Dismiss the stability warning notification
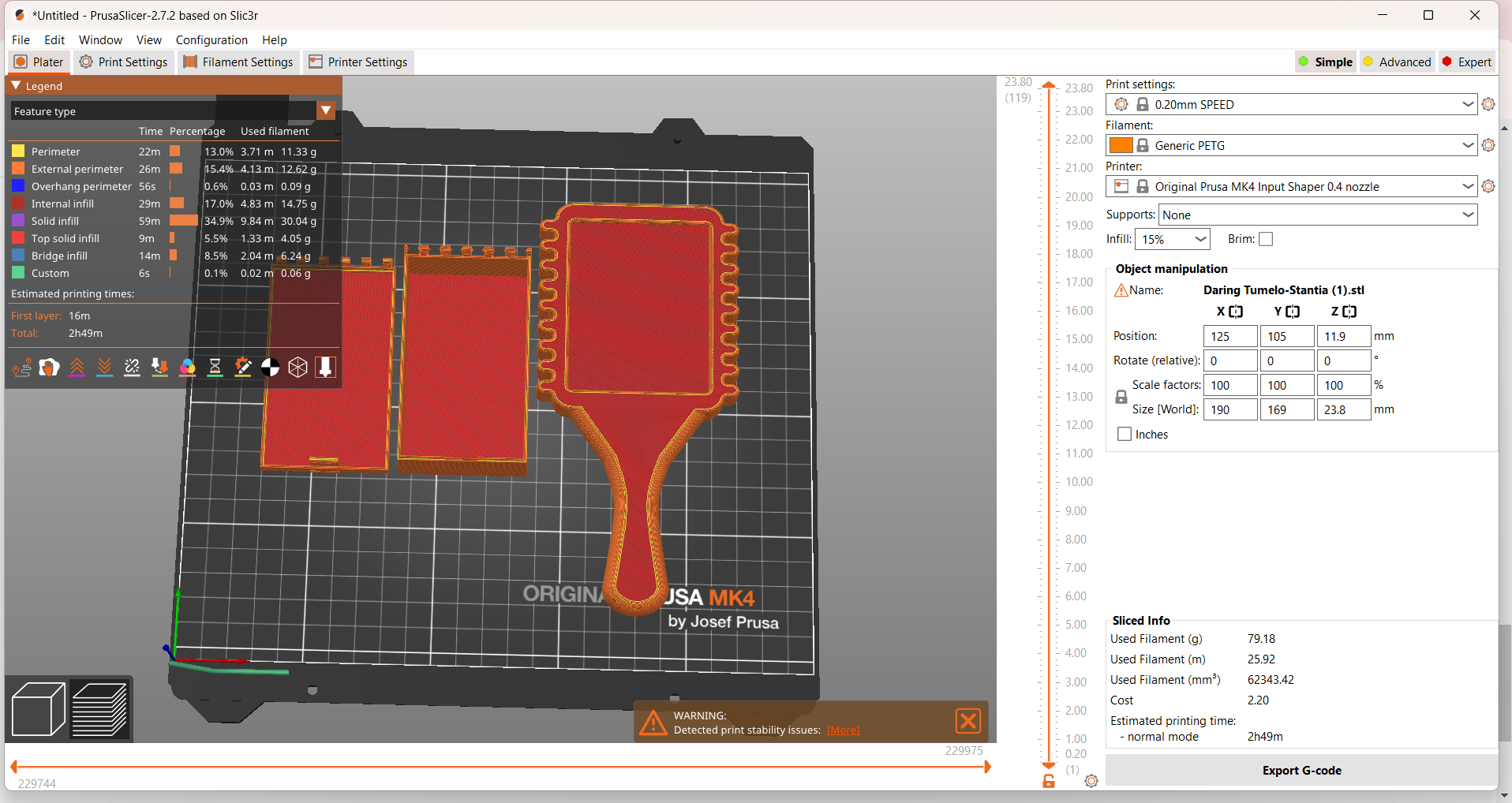1512x803 pixels. tap(968, 721)
